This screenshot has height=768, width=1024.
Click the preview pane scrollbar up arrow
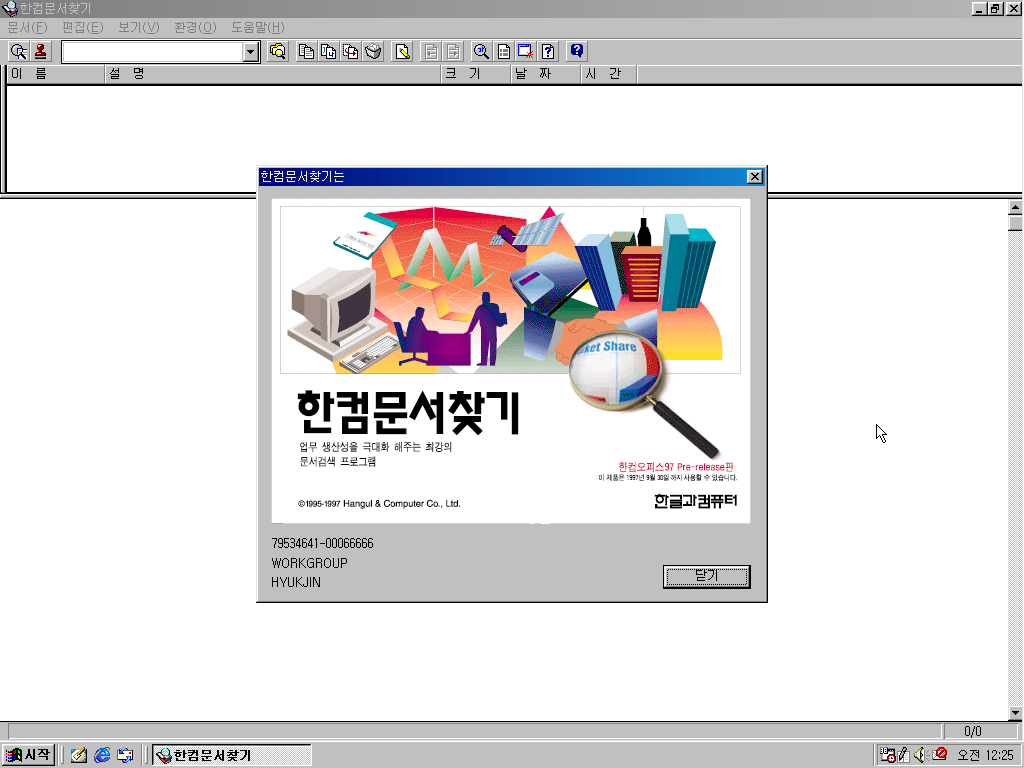point(1015,207)
